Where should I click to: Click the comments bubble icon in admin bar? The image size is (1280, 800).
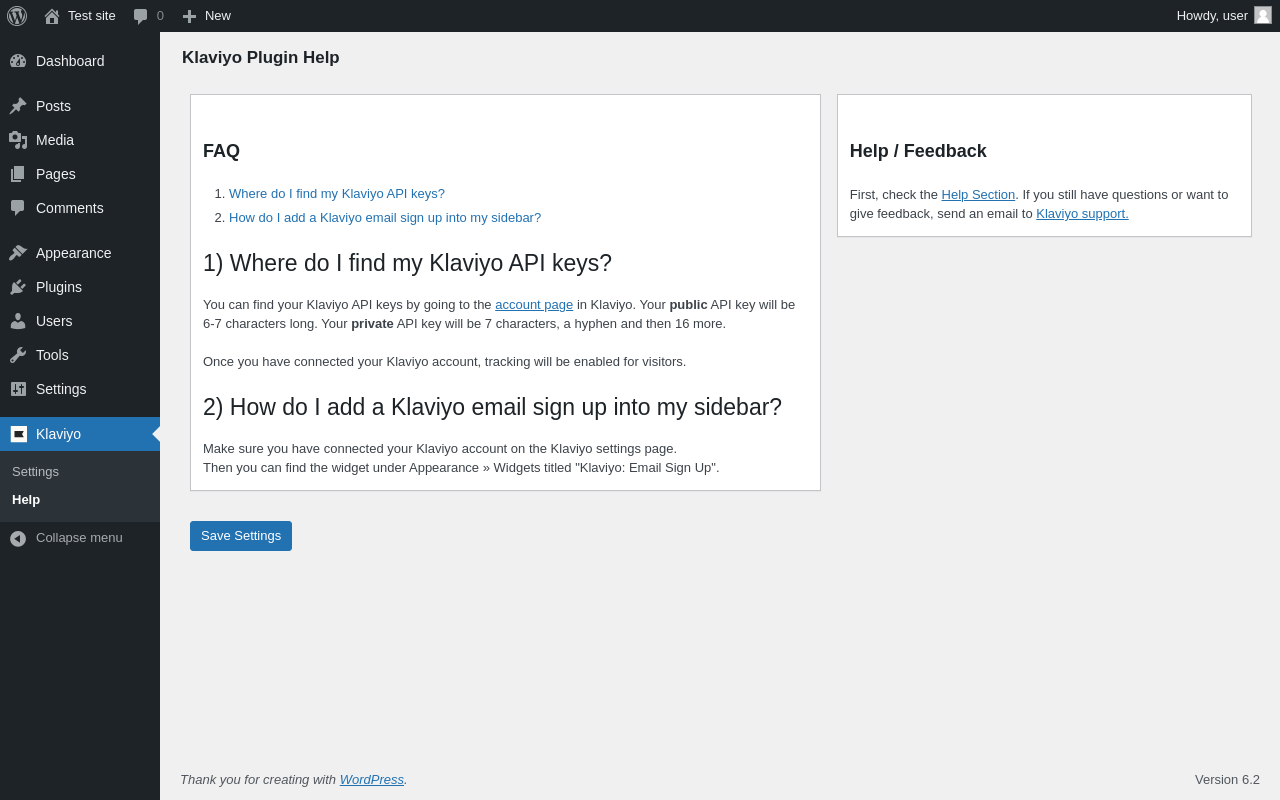coord(141,16)
